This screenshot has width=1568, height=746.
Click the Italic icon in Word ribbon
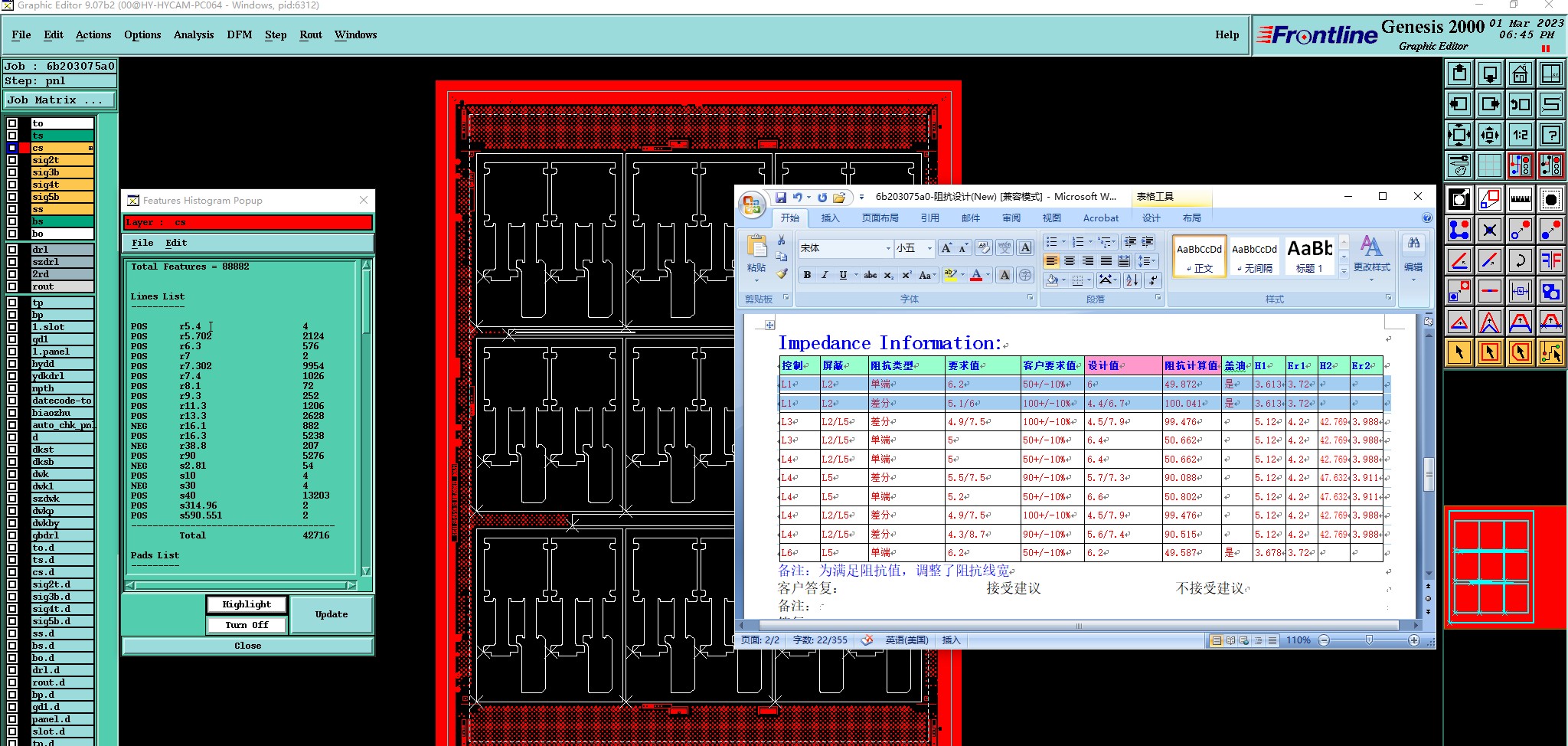coord(825,275)
